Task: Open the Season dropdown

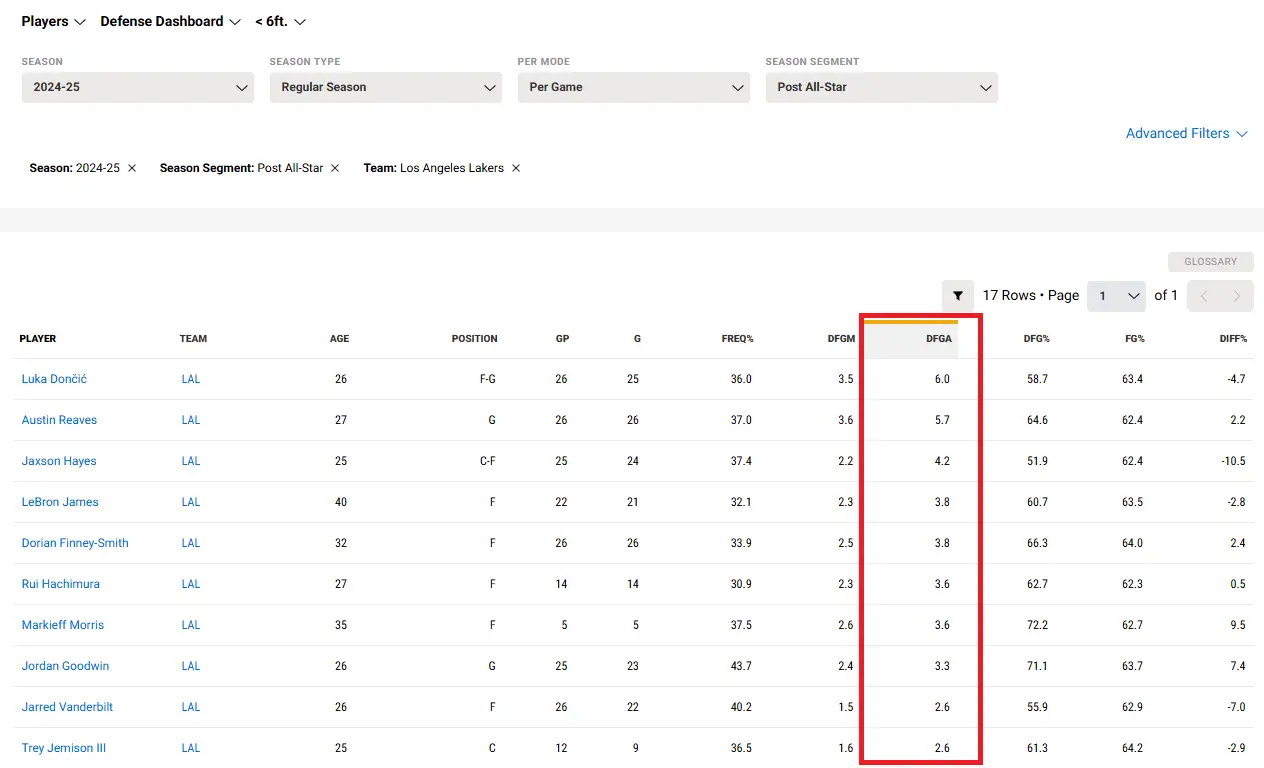Action: [x=138, y=87]
